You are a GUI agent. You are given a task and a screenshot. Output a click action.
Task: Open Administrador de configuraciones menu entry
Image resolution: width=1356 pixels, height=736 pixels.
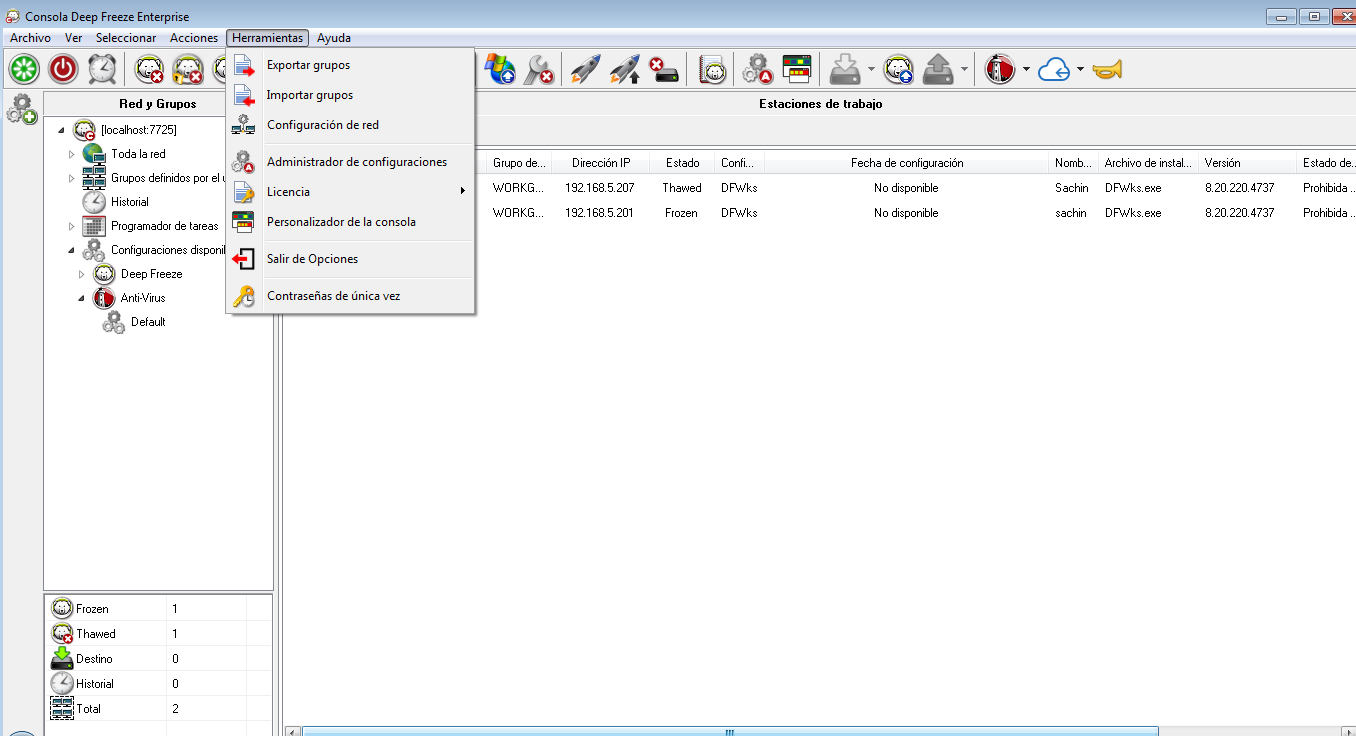pyautogui.click(x=351, y=162)
